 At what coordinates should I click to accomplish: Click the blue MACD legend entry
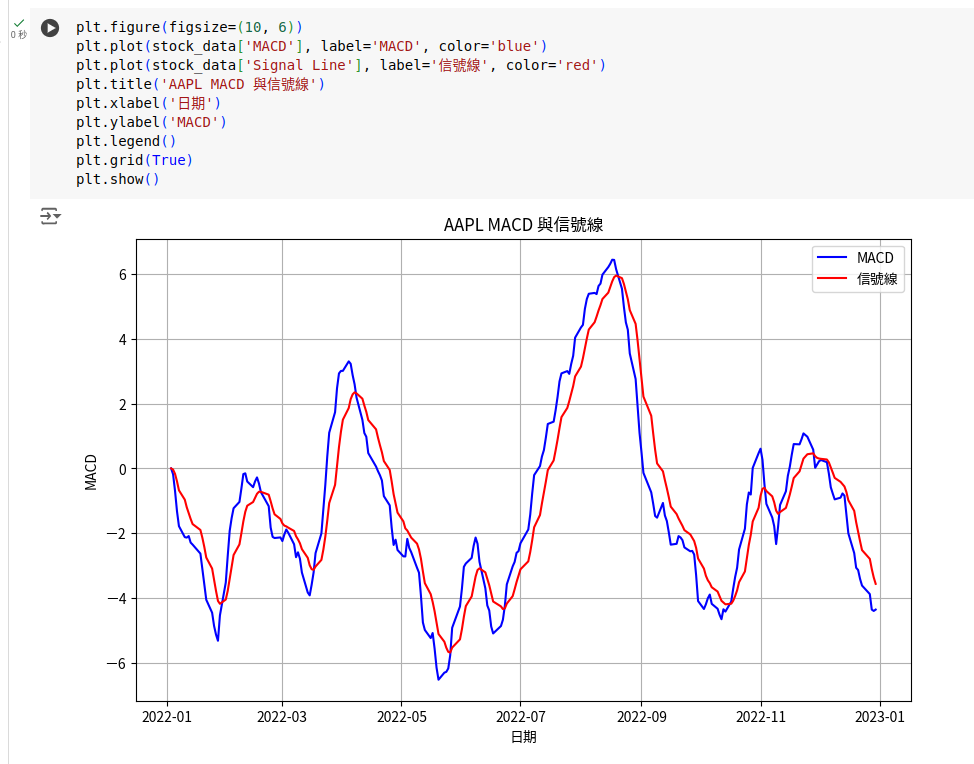(855, 257)
